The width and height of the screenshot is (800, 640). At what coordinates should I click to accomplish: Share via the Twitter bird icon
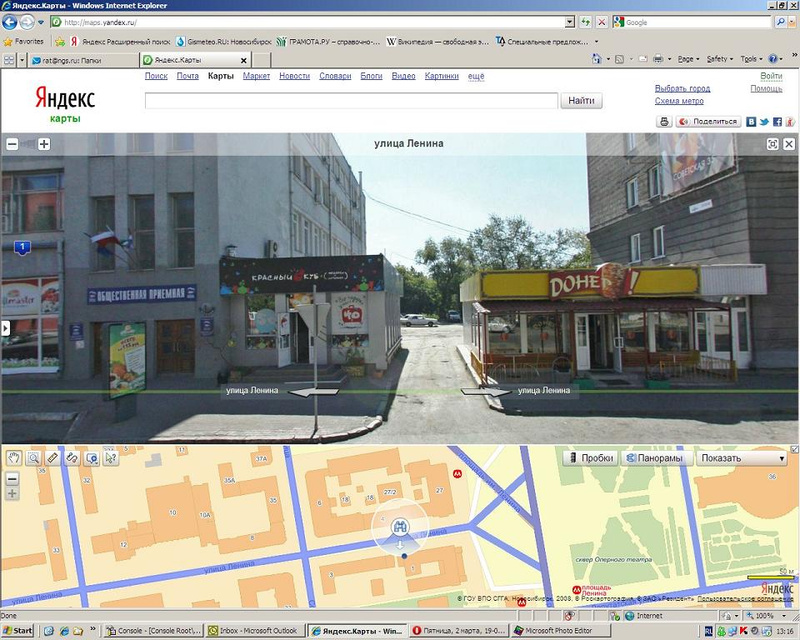pyautogui.click(x=764, y=121)
